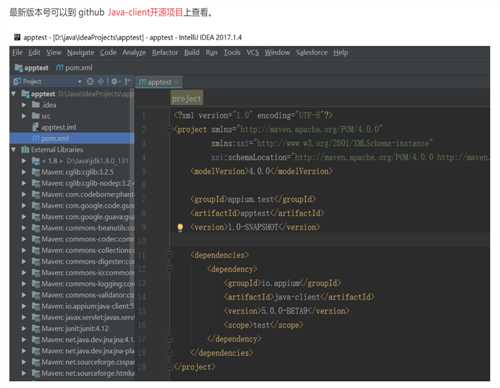500x388 pixels.
Task: Click the scope test line in editor
Action: tap(264, 325)
